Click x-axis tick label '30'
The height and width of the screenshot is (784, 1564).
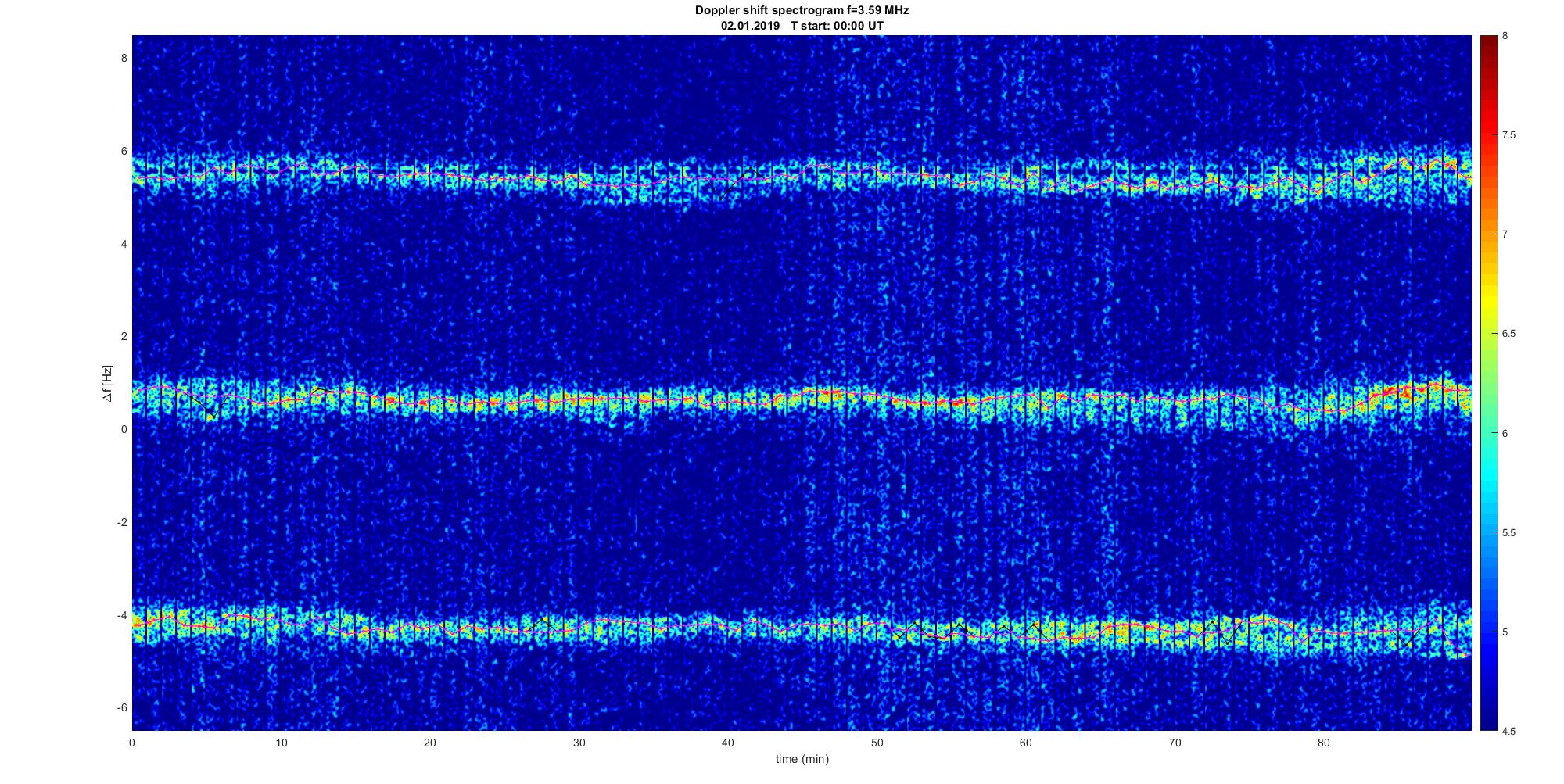coord(579,743)
